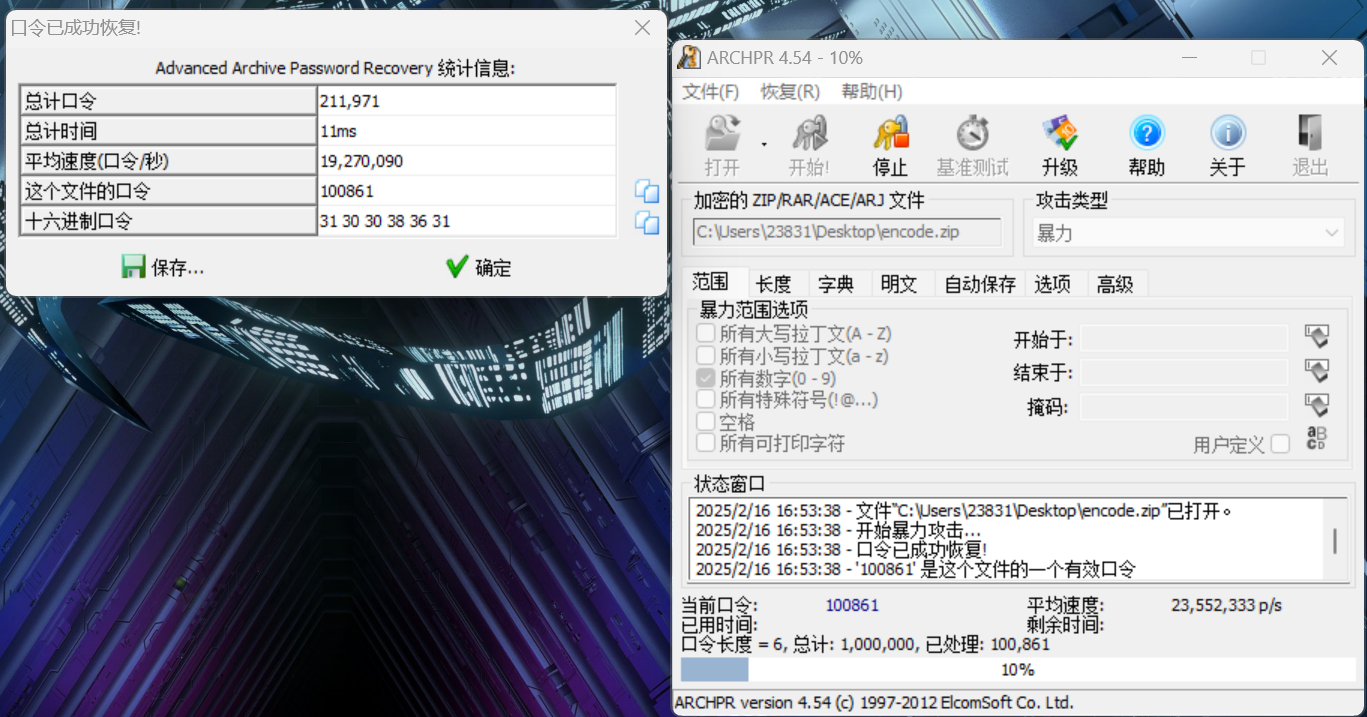Toggle 所有数字(0 - 9) checkbox
1367x717 pixels.
[x=706, y=379]
